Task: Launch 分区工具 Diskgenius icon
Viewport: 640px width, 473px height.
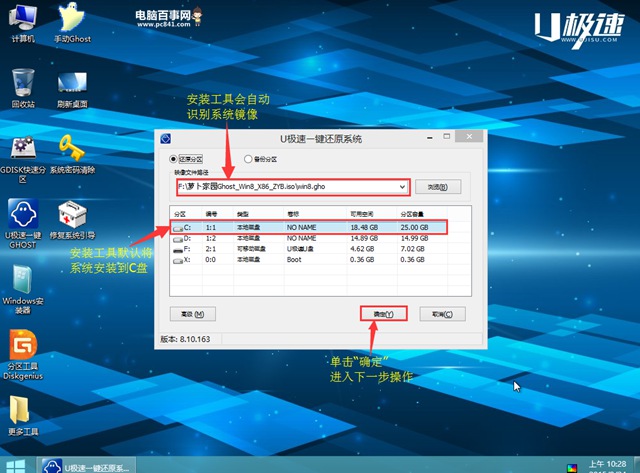Action: tap(23, 355)
